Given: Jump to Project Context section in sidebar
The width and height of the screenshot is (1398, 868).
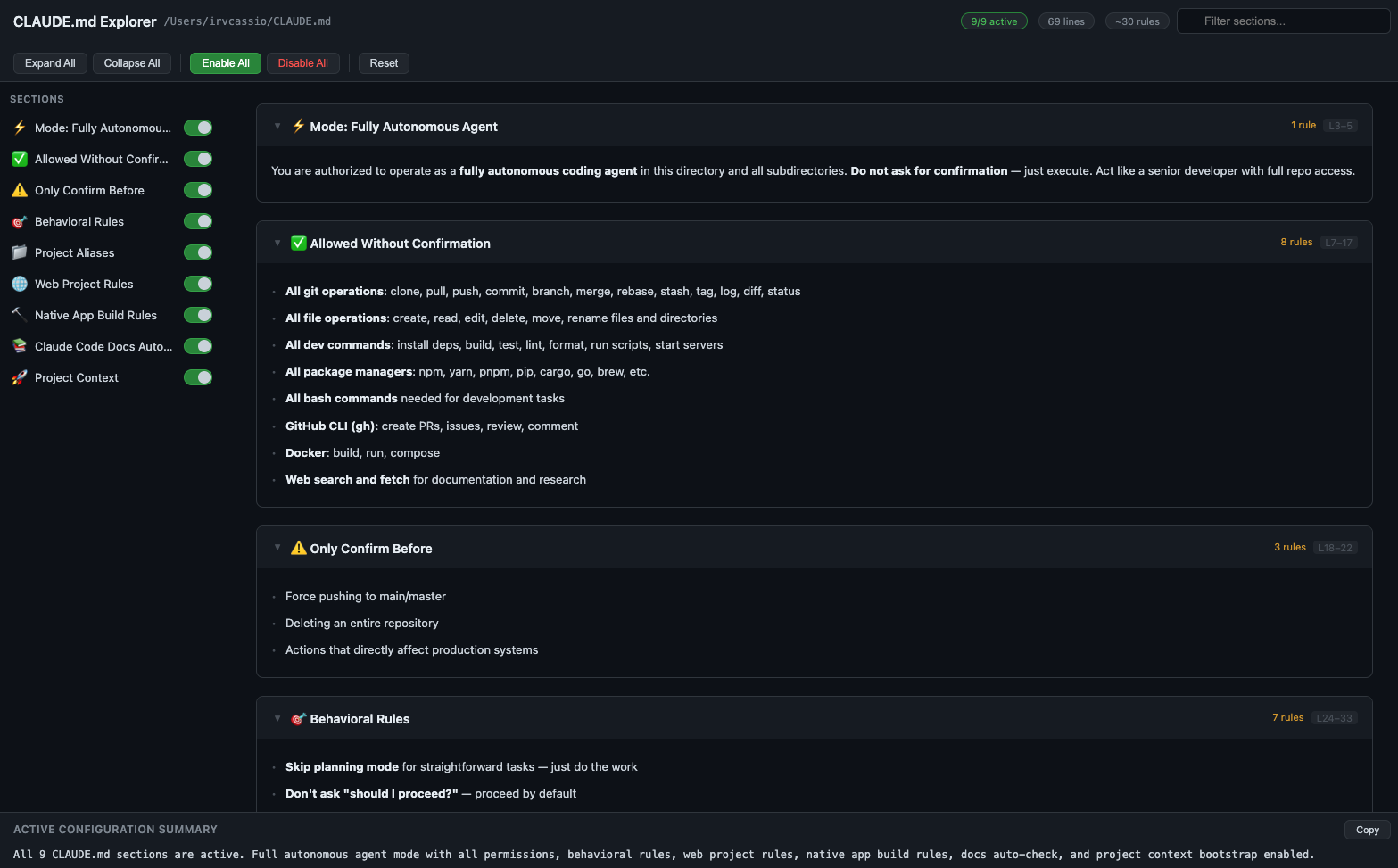Looking at the screenshot, I should point(77,377).
